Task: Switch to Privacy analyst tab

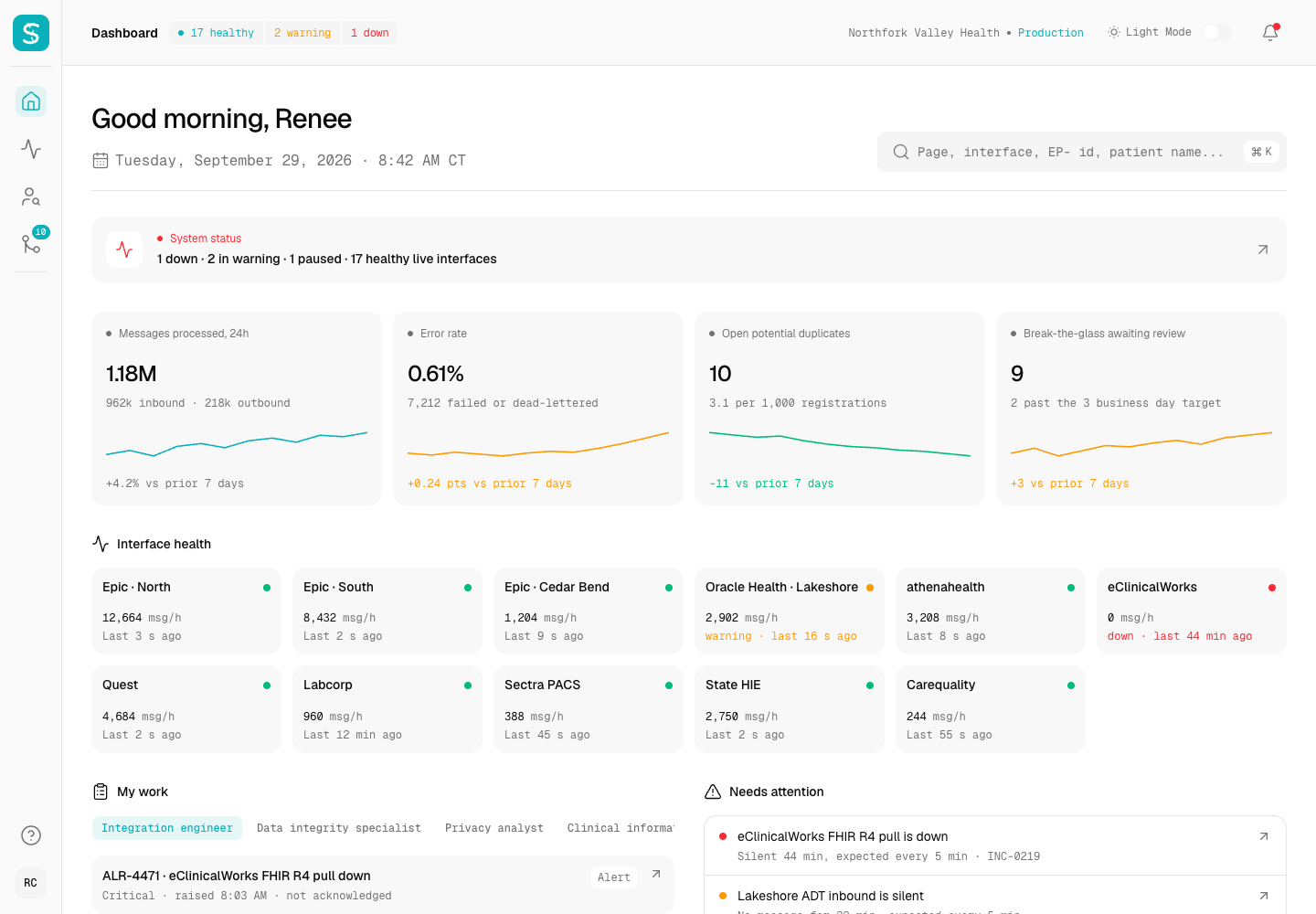Action: pos(494,828)
